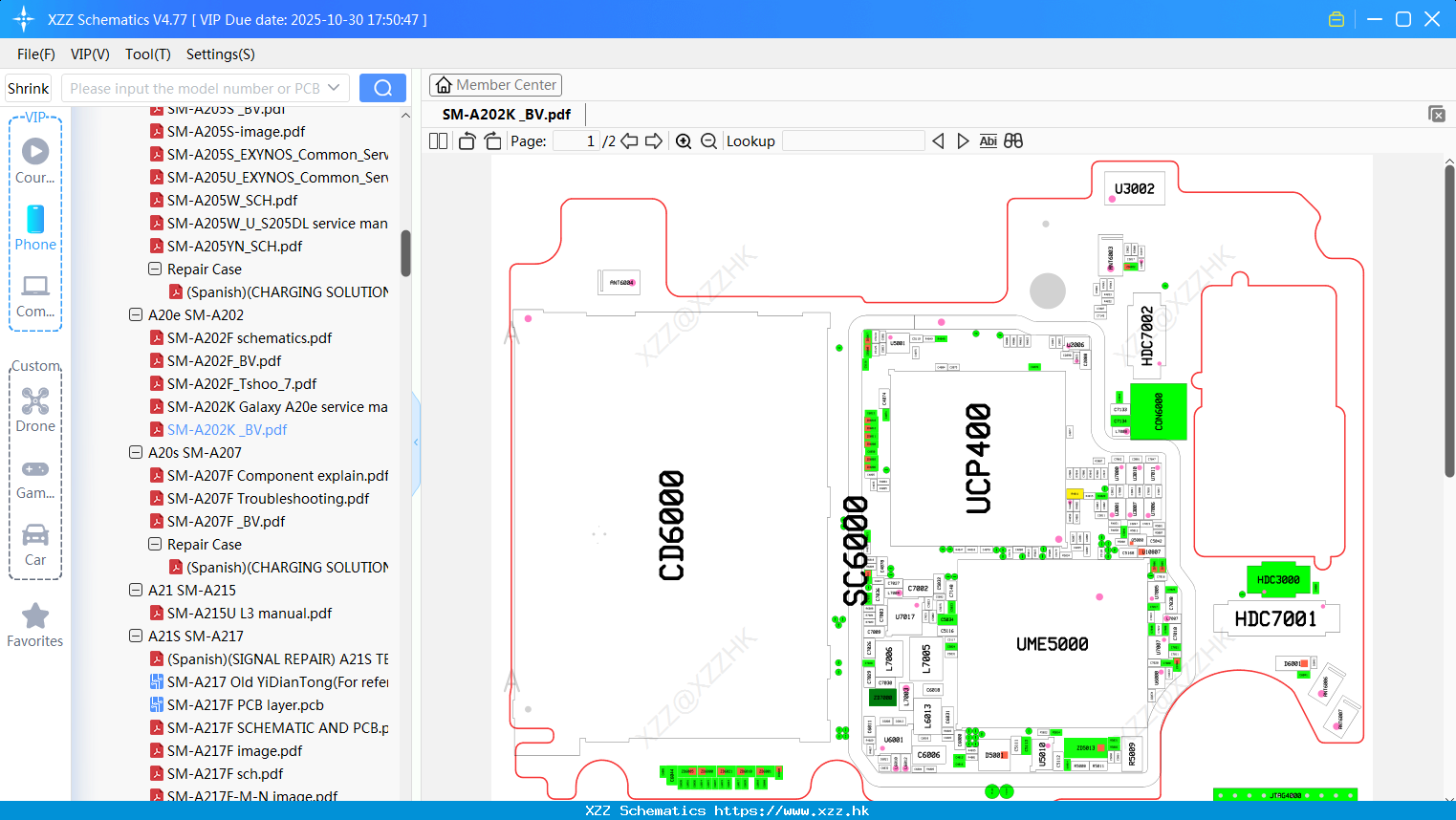Open the Drone category
Screen dimensions: 1456x820
35,410
